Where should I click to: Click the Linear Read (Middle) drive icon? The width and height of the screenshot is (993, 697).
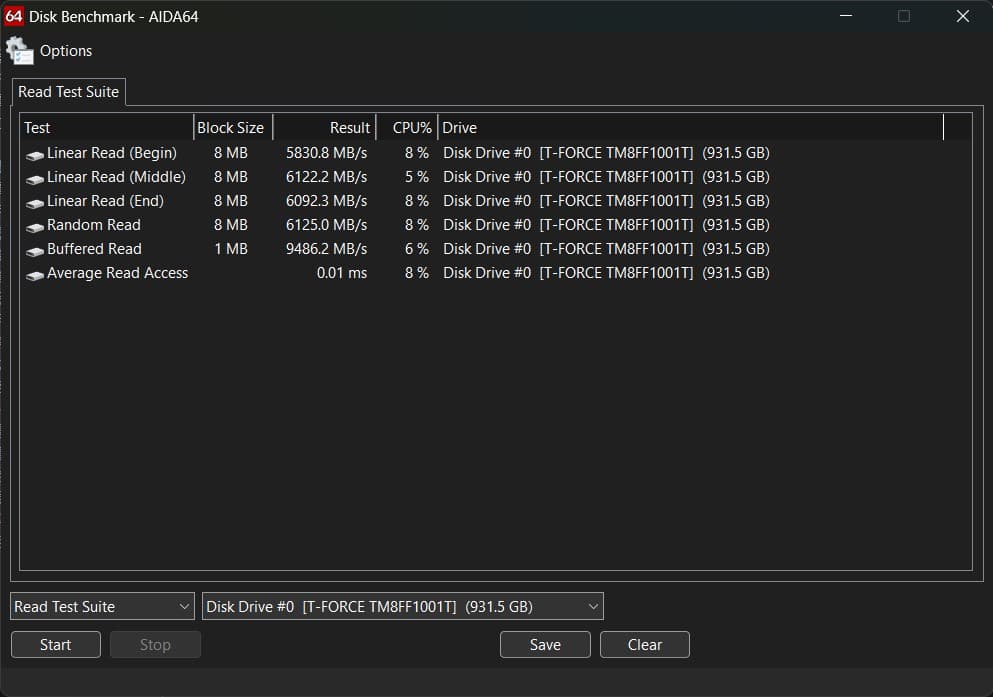pos(35,178)
